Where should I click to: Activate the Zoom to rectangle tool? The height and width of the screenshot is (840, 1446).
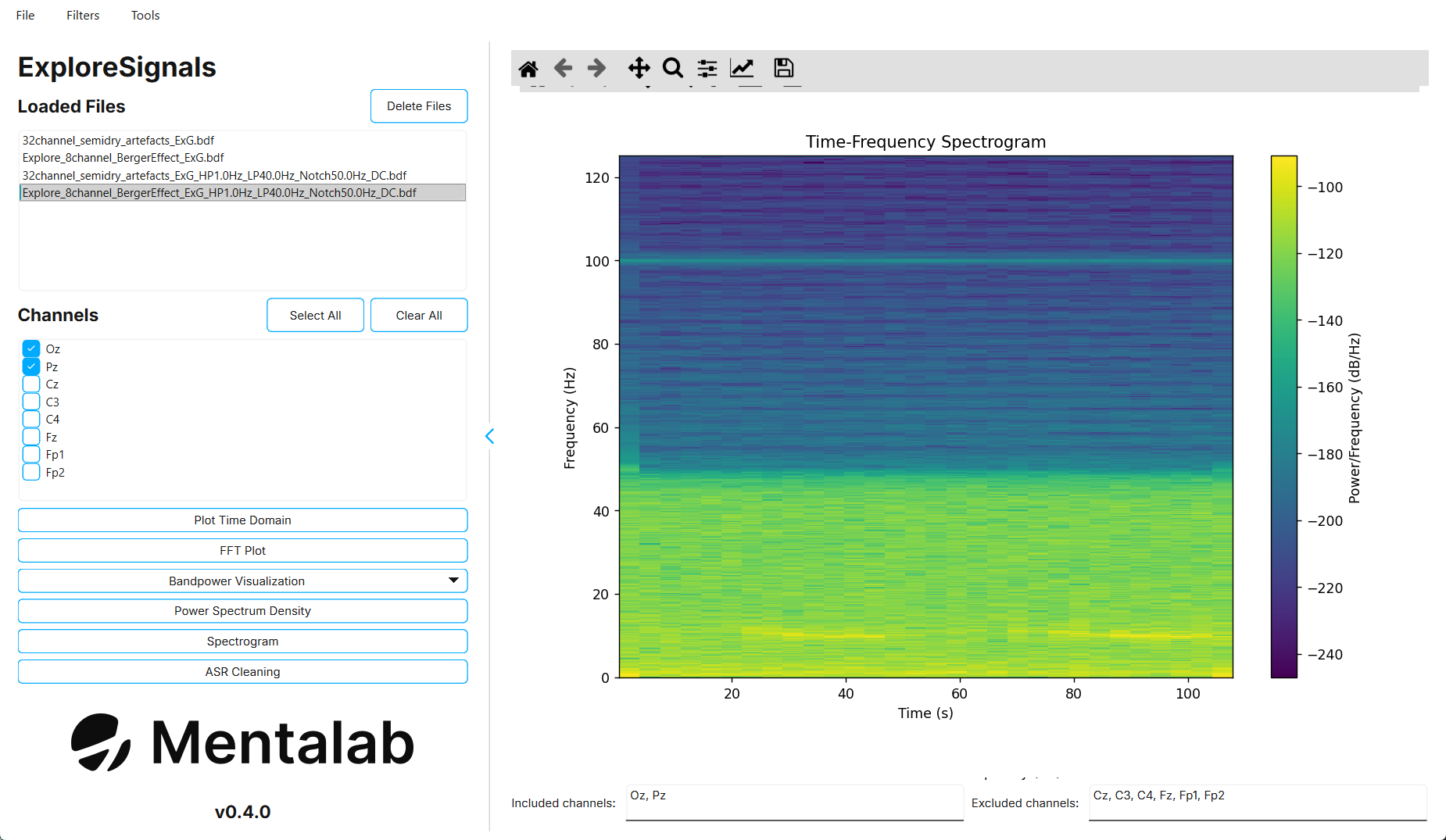(673, 68)
